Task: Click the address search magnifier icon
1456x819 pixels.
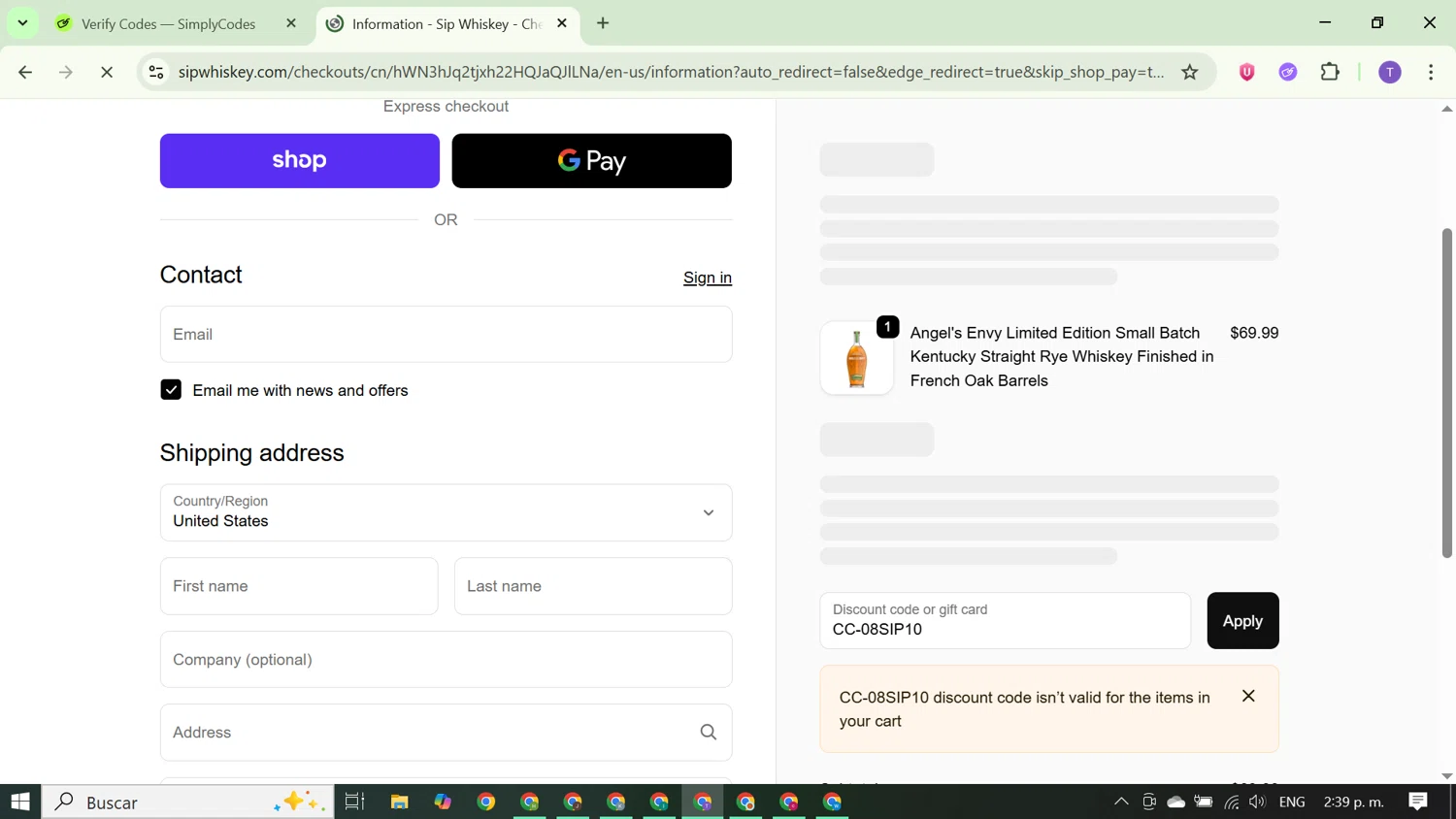Action: pos(709,733)
